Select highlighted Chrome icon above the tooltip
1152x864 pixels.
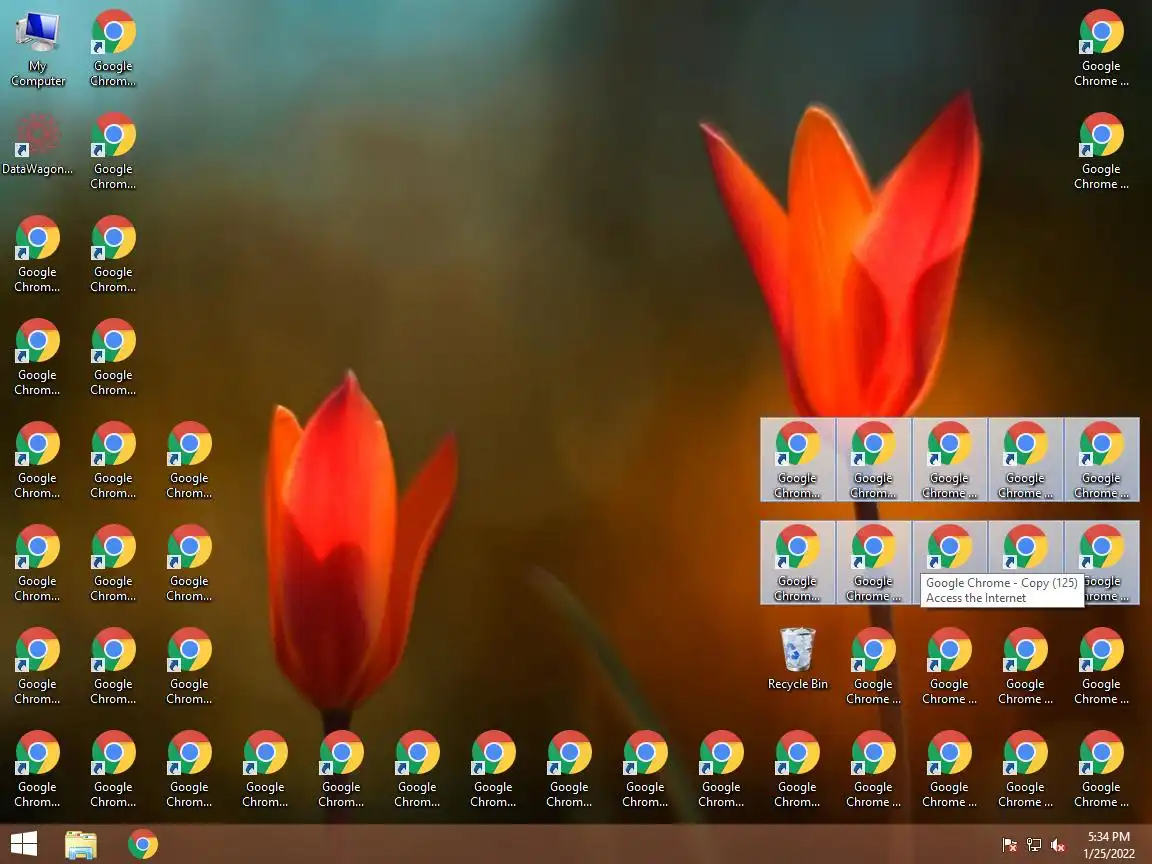pyautogui.click(x=949, y=547)
